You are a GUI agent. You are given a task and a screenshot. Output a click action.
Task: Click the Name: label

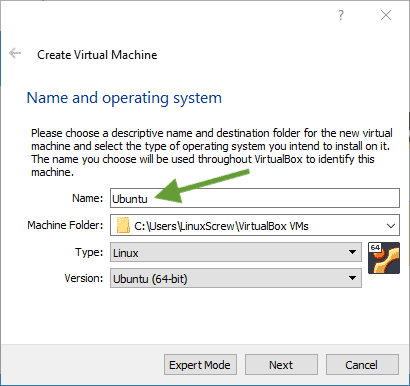coord(88,198)
